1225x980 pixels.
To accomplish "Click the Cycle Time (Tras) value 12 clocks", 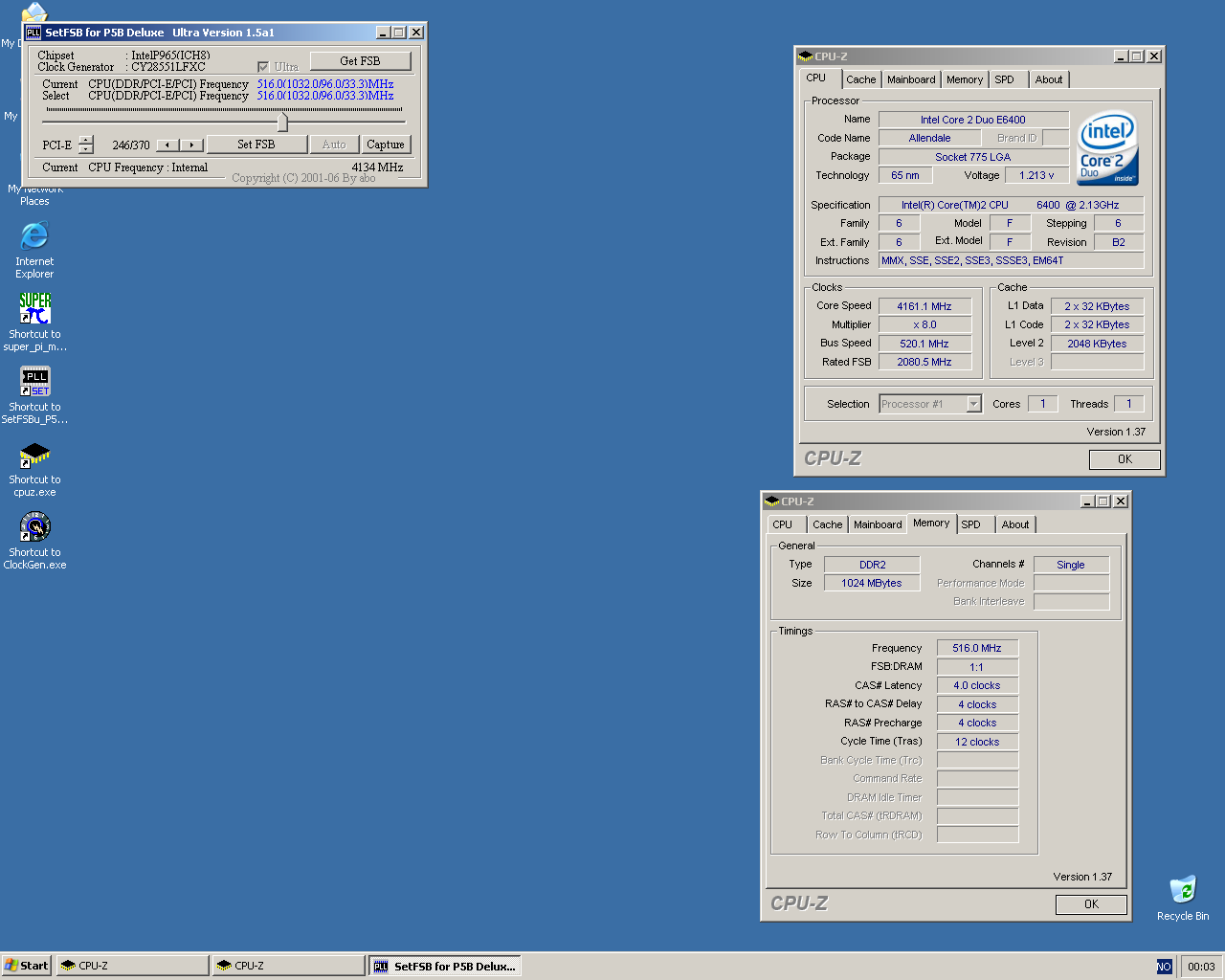I will (x=977, y=742).
